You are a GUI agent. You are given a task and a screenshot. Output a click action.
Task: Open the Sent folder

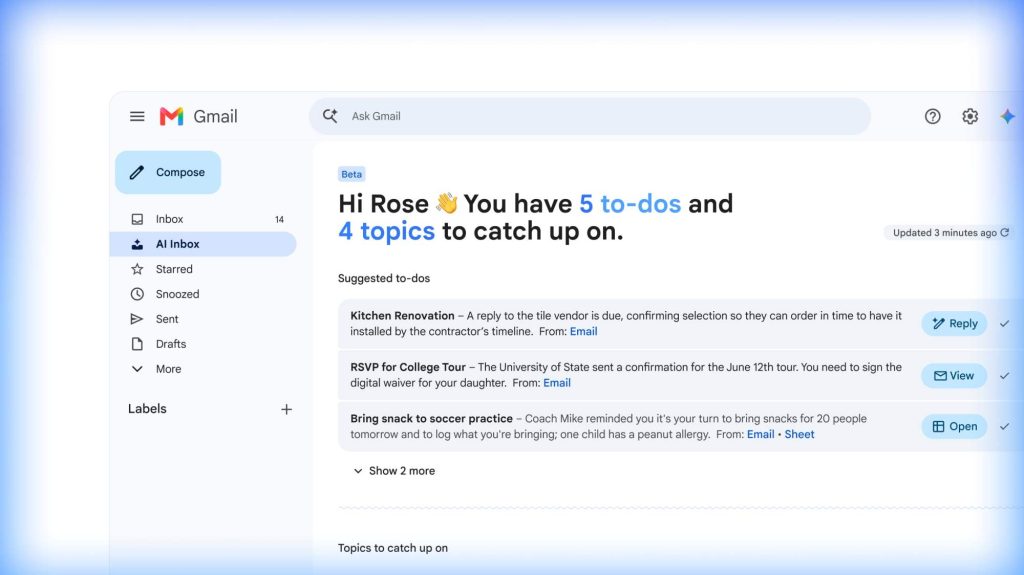click(x=203, y=319)
